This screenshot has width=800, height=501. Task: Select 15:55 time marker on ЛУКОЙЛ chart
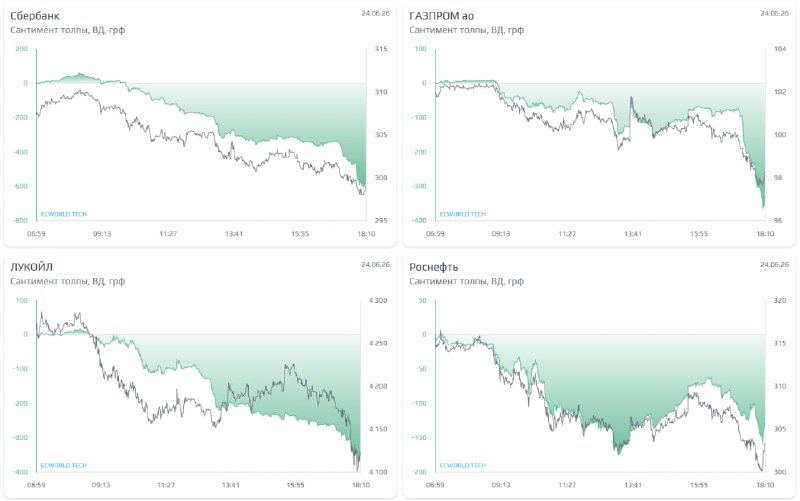point(295,485)
